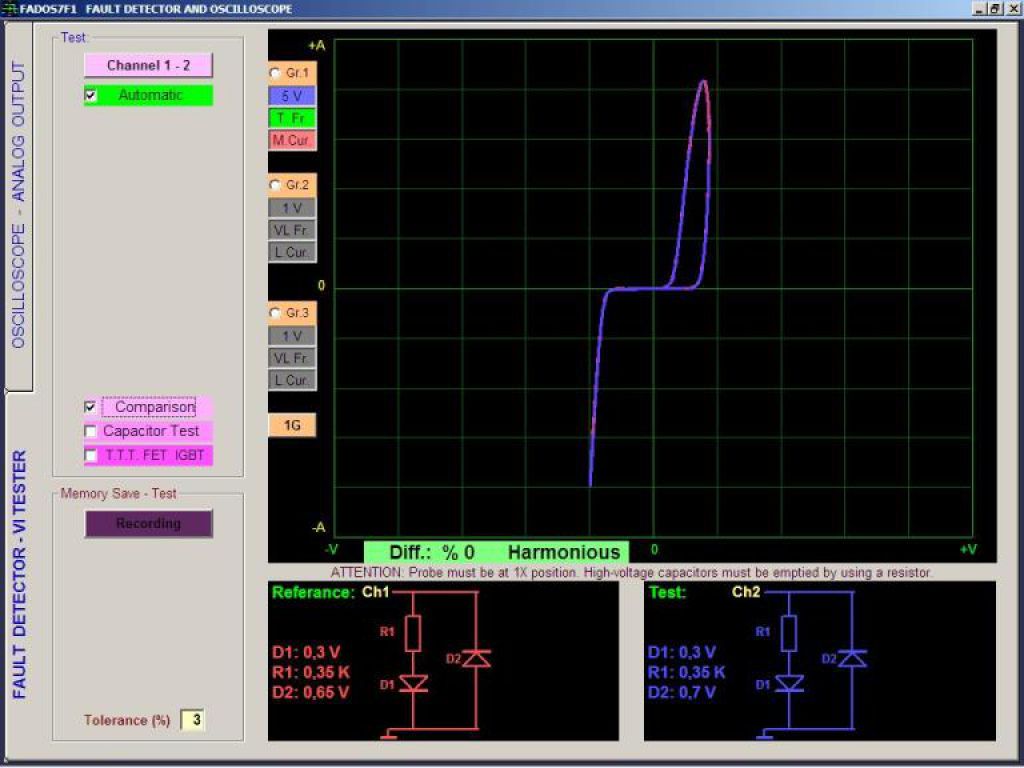Screen dimensions: 1024x768
Task: Click the Ch2 test D1: 0,3 V value
Action: [x=681, y=652]
